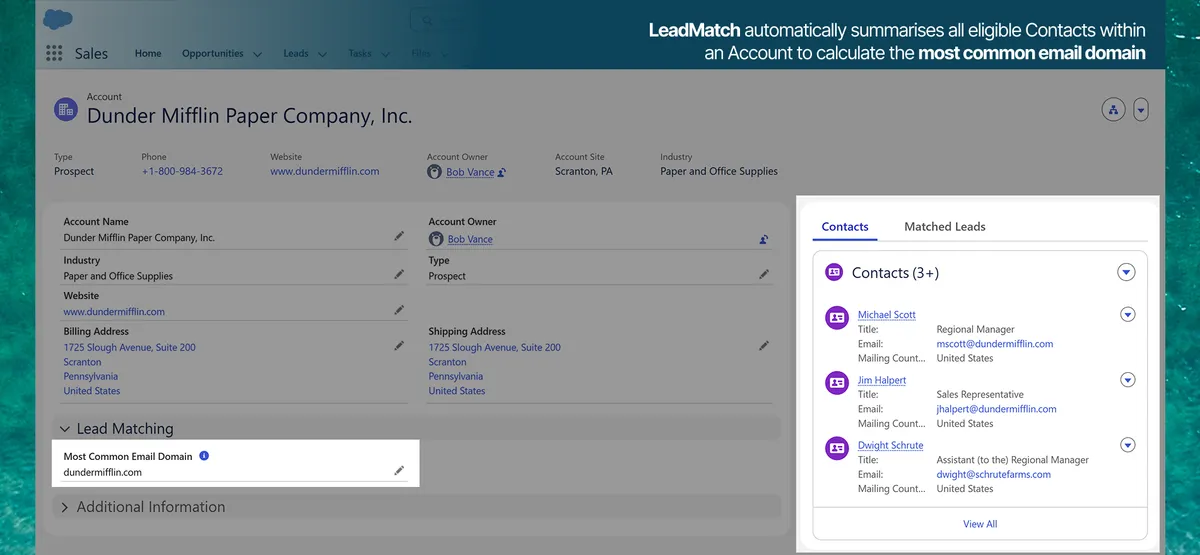Click the Contacts related list icon
Viewport: 1200px width, 555px height.
tap(834, 272)
